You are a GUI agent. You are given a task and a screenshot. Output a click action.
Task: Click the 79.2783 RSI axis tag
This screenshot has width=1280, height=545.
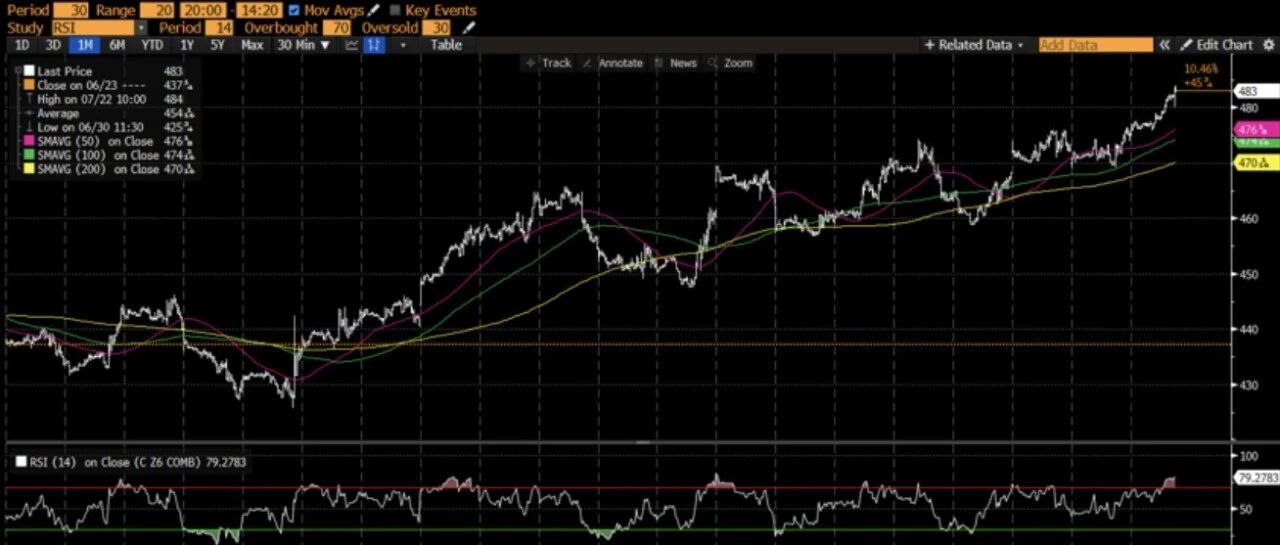point(1257,480)
